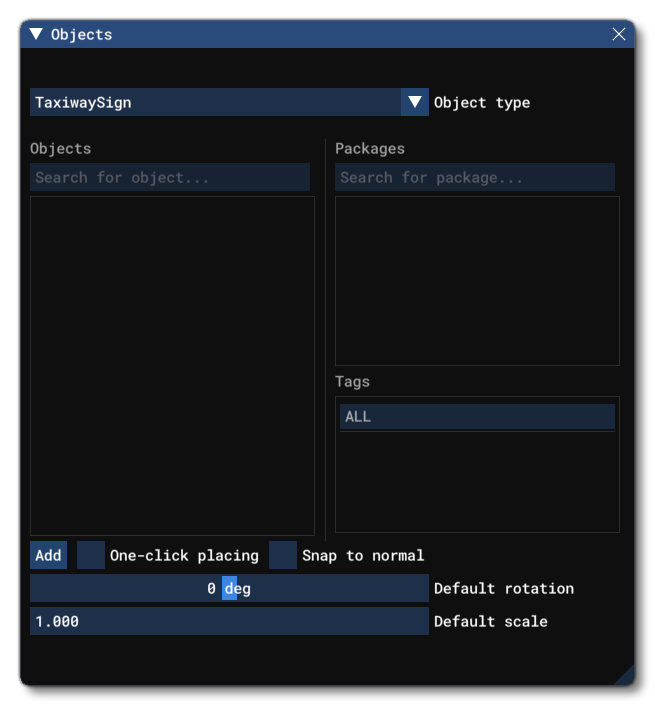The height and width of the screenshot is (706, 655).
Task: Focus the Search for object field
Action: 170,178
